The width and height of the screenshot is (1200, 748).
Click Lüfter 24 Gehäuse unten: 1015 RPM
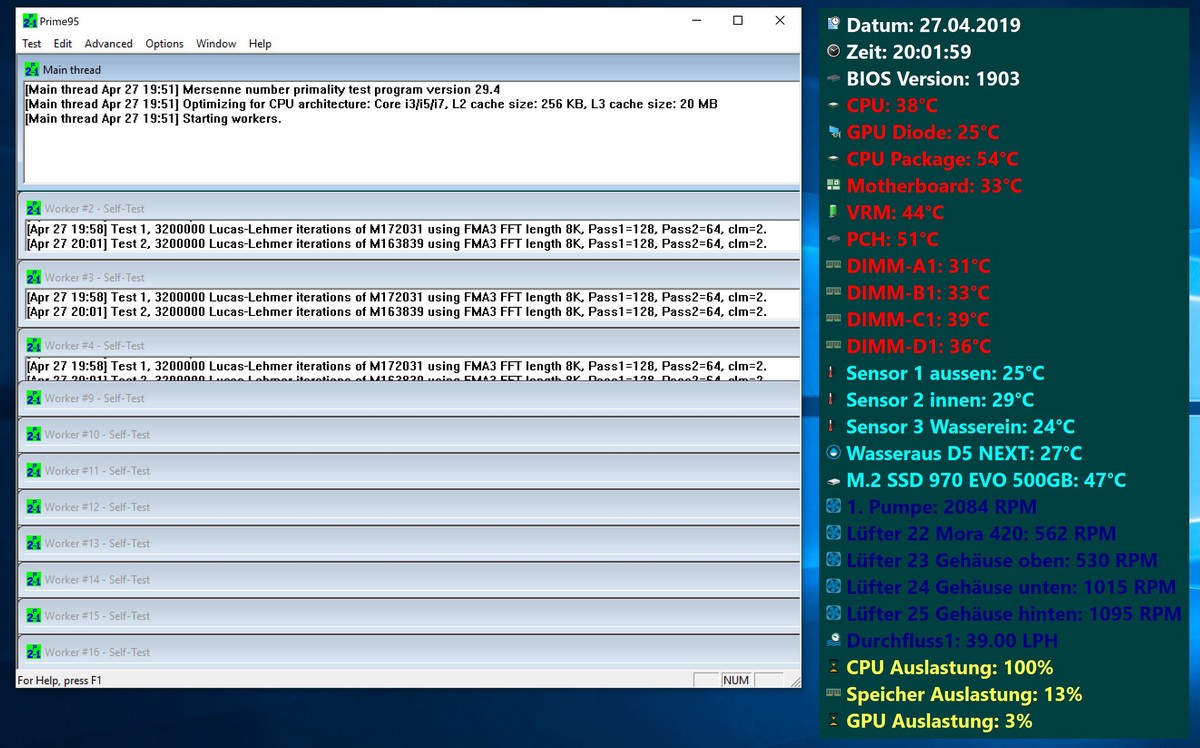click(x=1011, y=587)
